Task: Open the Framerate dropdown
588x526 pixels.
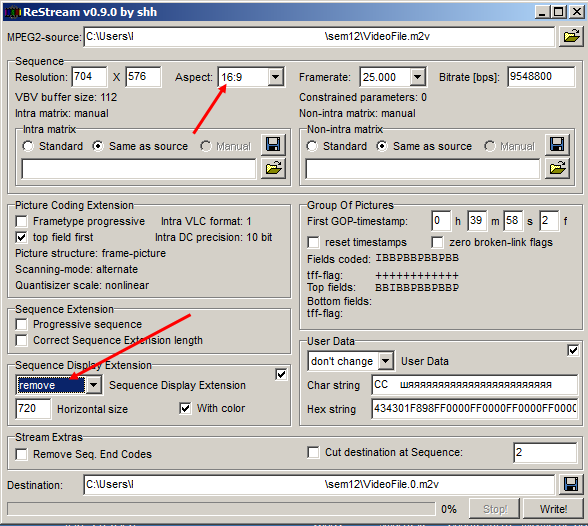Action: pyautogui.click(x=417, y=77)
